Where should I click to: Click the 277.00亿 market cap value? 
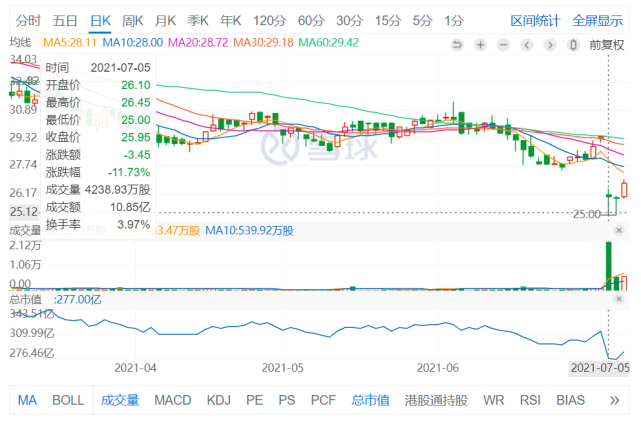[78, 300]
